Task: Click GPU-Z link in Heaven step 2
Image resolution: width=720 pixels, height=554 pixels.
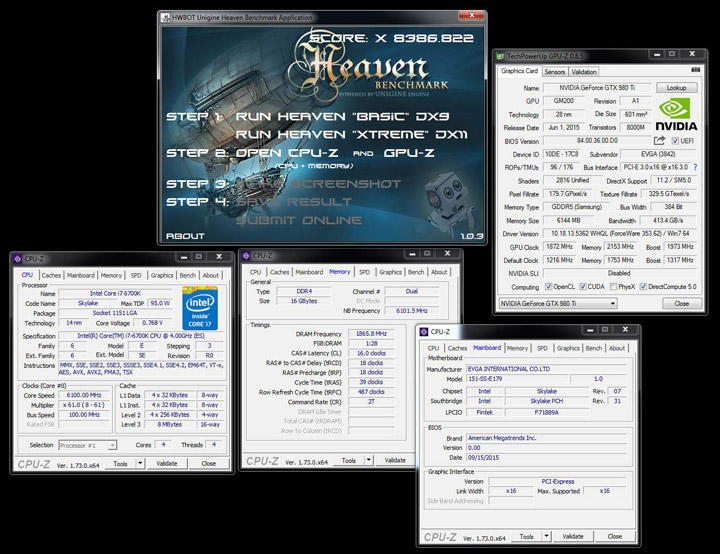Action: click(x=409, y=153)
